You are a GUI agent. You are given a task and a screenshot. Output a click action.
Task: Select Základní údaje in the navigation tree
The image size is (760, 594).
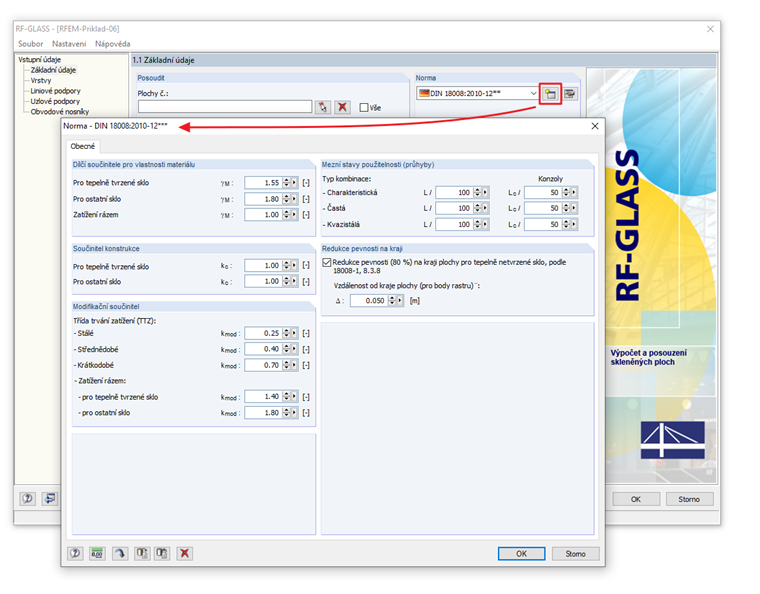pyautogui.click(x=53, y=70)
